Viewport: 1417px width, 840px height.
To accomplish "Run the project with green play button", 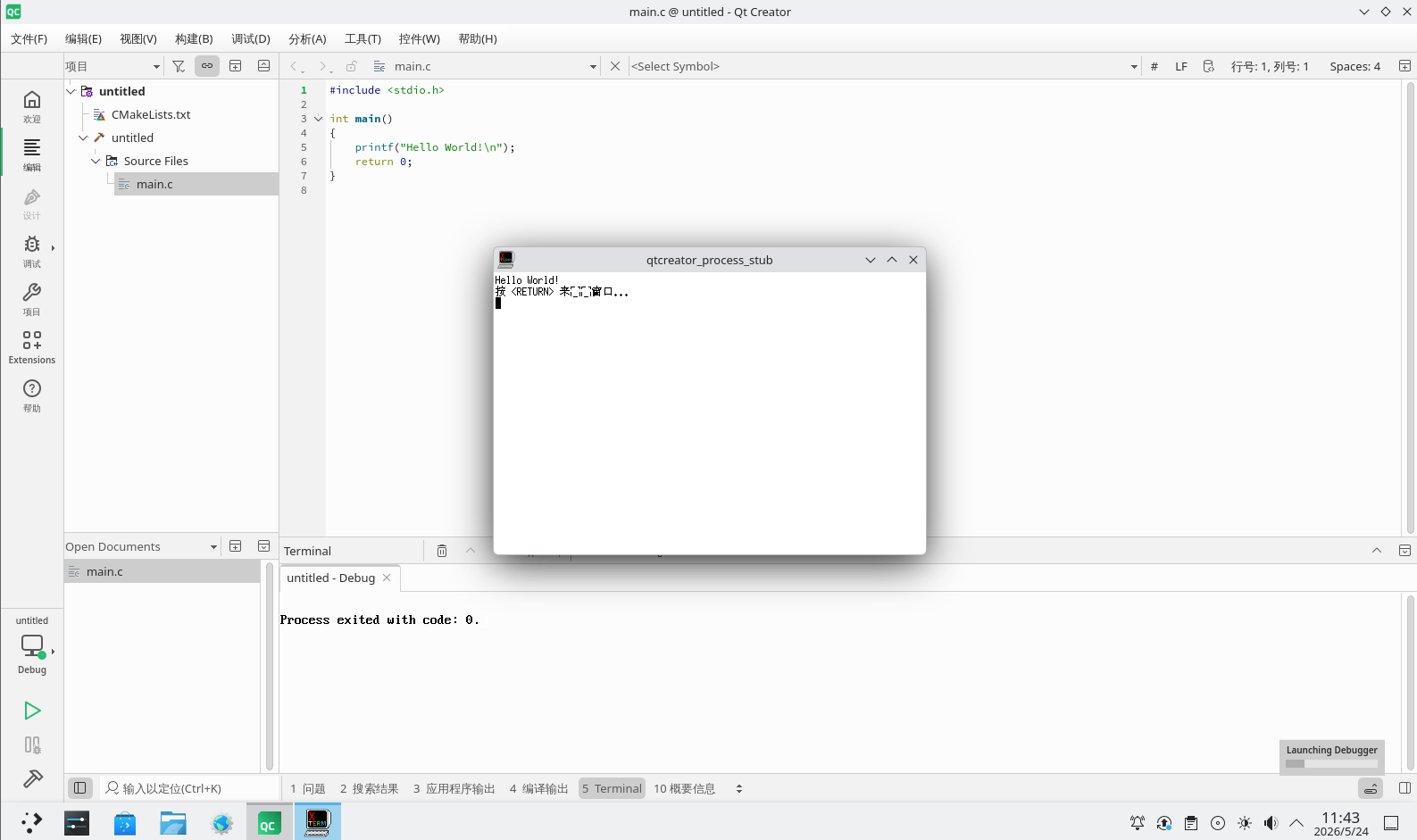I will click(x=32, y=711).
